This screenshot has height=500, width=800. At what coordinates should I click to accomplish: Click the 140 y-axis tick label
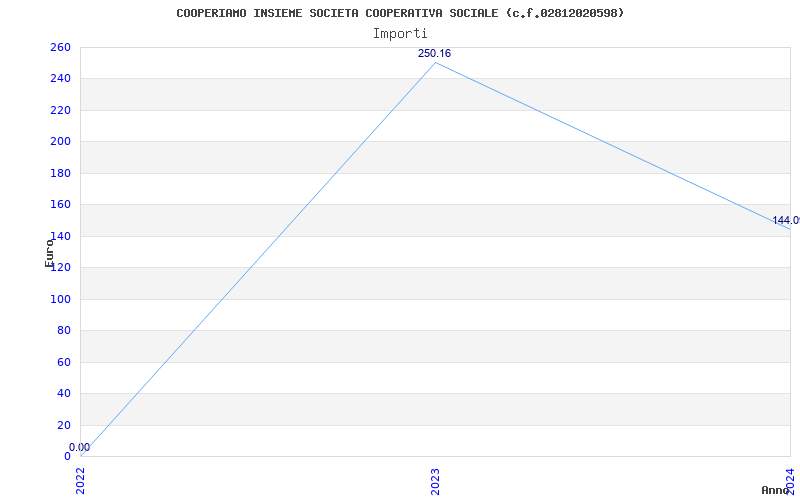(x=60, y=236)
